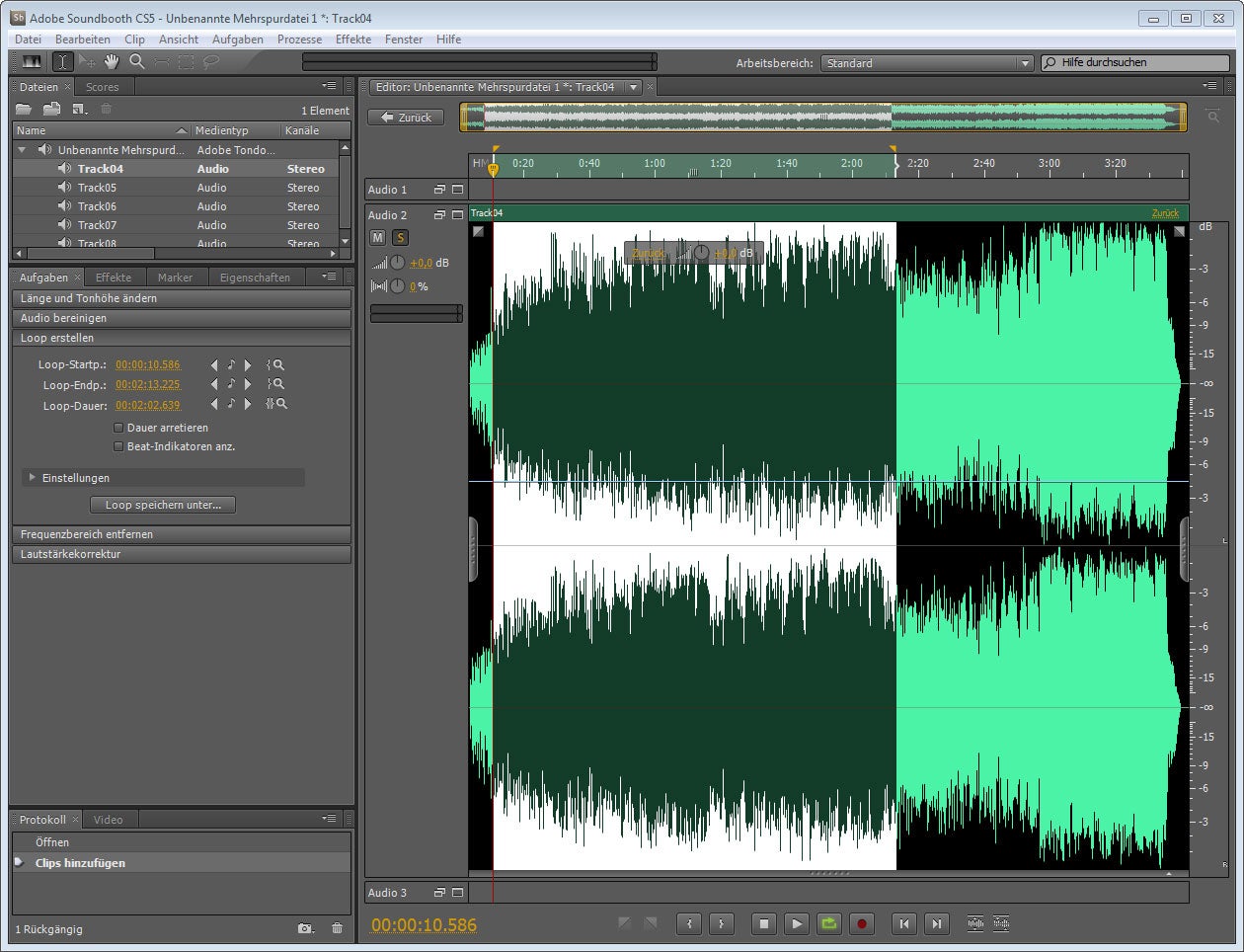1244x952 pixels.
Task: Toggle the green loop playback button
Action: click(x=828, y=924)
